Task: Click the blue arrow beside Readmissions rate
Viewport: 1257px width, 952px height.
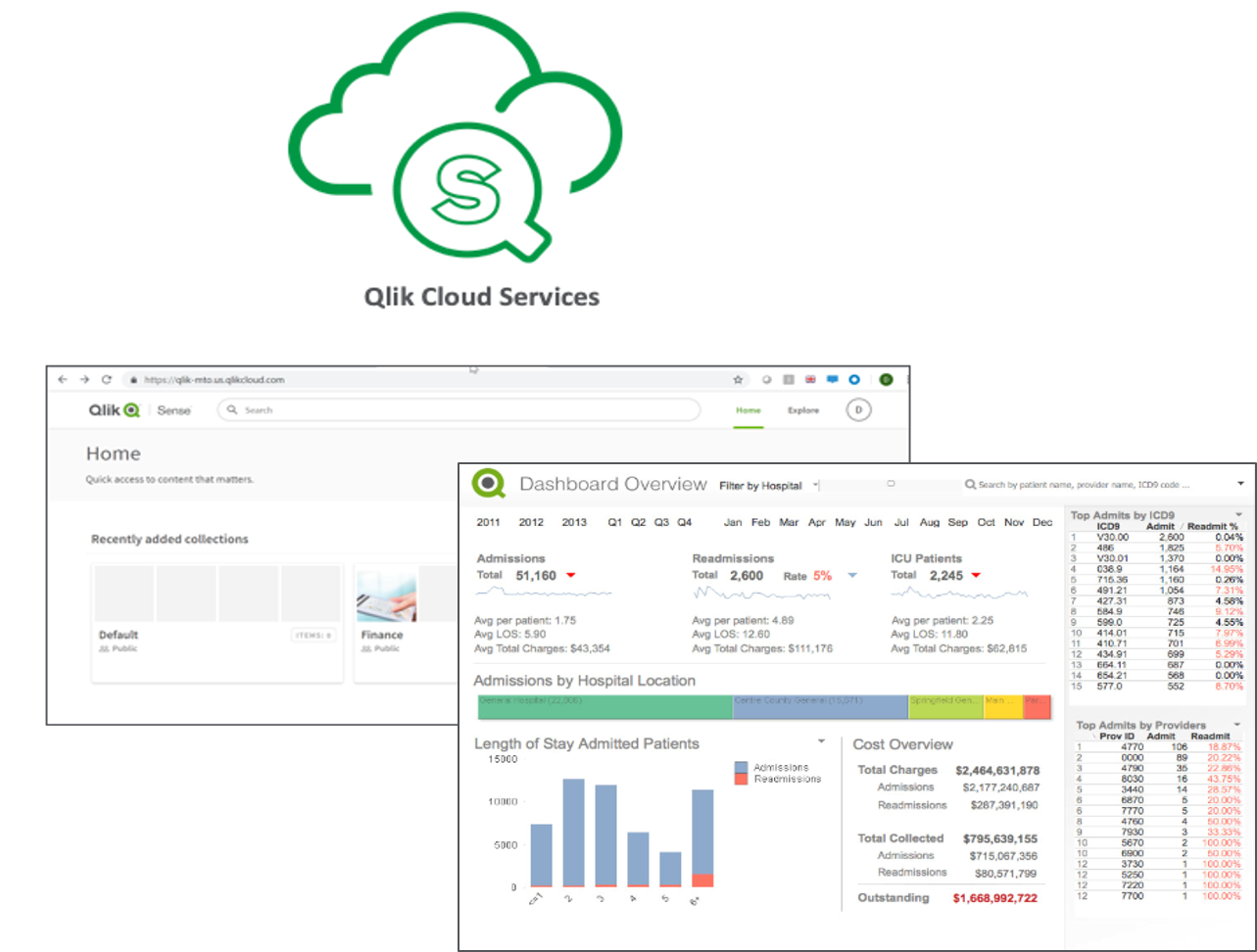Action: click(x=851, y=576)
